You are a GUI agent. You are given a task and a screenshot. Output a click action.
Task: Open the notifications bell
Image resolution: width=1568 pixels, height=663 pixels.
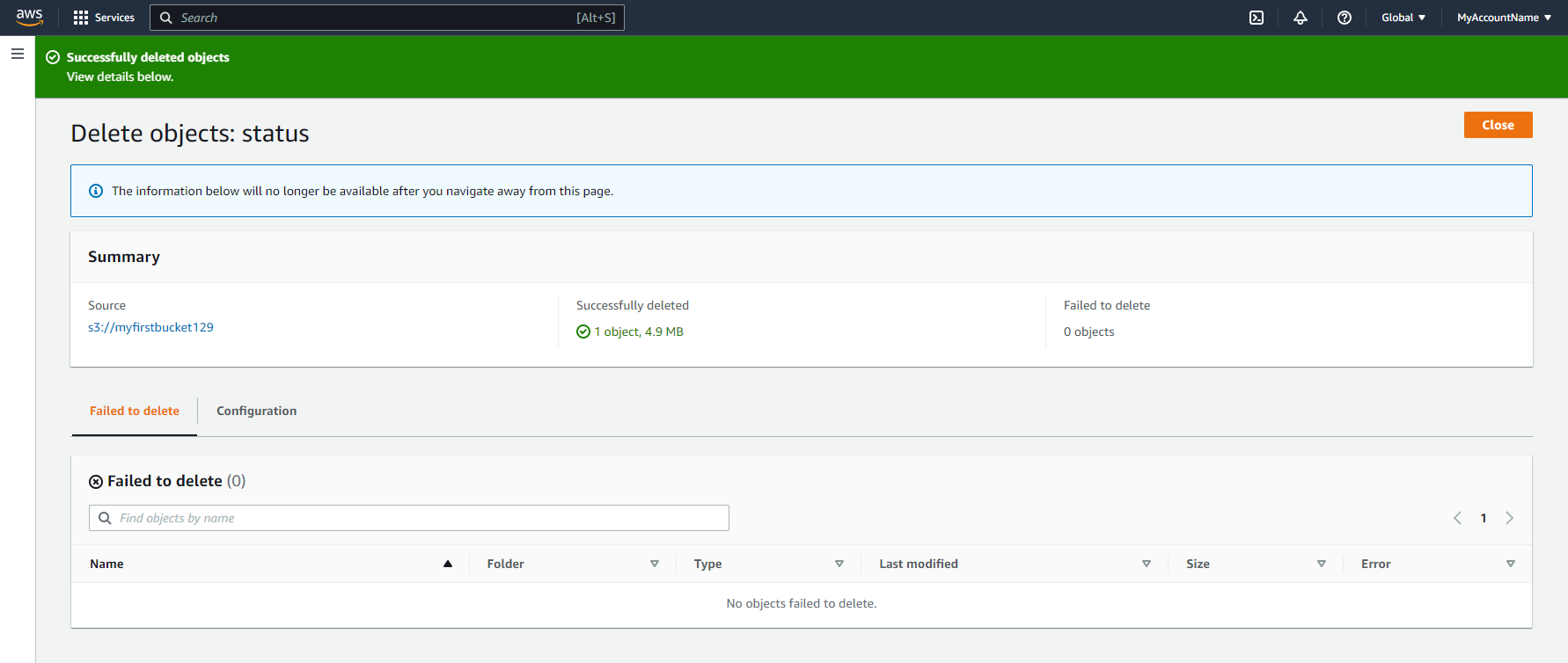[x=1301, y=18]
